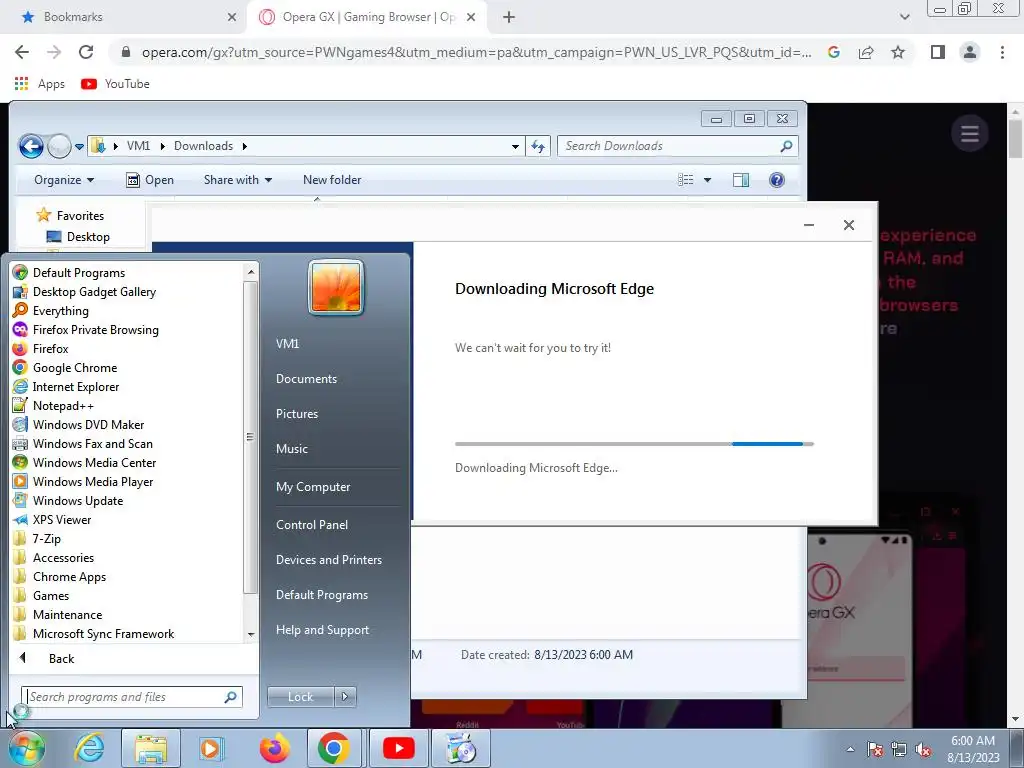This screenshot has width=1024, height=768.
Task: Open Windows Explorer taskbar icon
Action: click(151, 748)
